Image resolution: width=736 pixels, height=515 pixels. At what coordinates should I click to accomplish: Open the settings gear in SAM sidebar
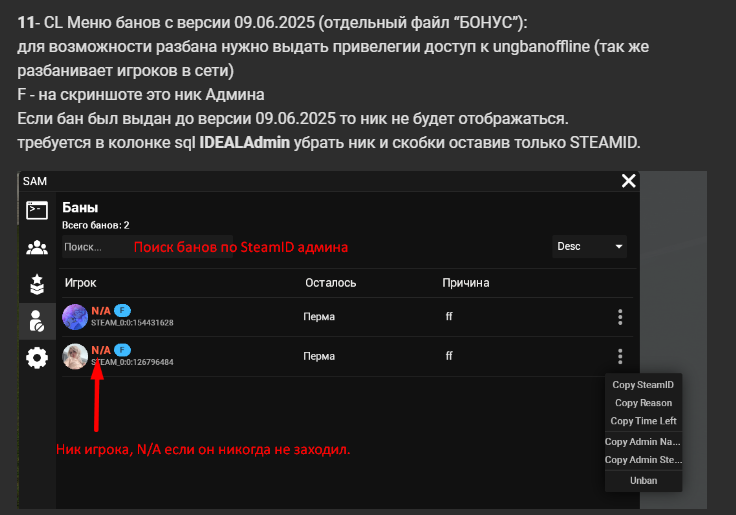37,358
